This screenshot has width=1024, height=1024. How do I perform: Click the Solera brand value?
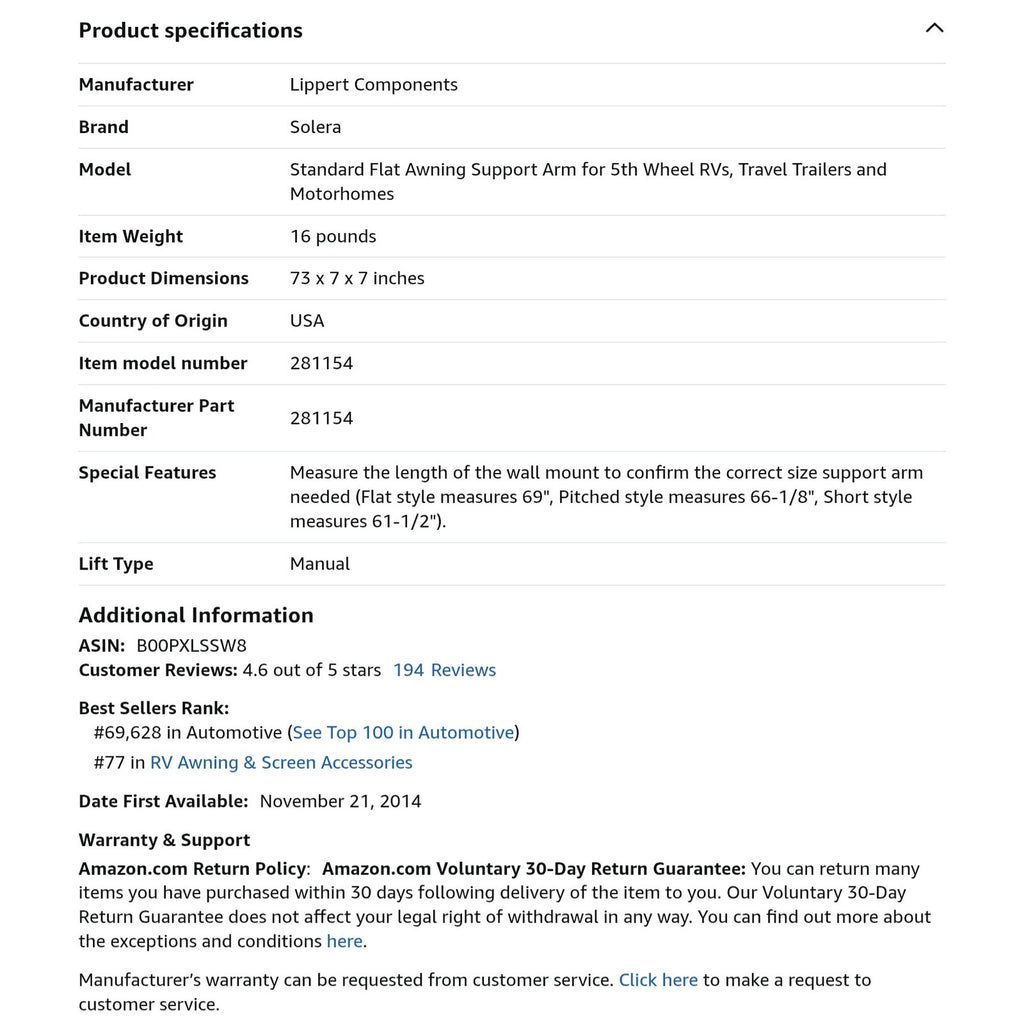pos(315,127)
